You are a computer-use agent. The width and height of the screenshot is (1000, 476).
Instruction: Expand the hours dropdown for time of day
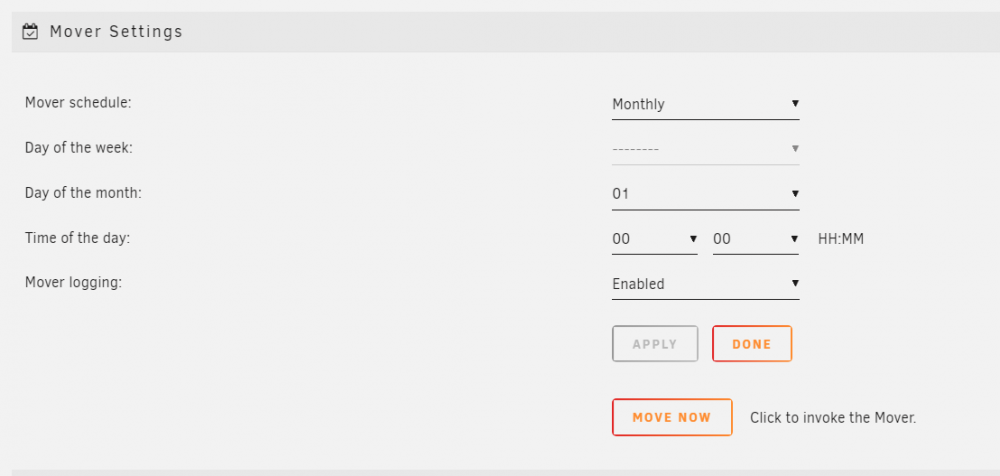point(654,239)
